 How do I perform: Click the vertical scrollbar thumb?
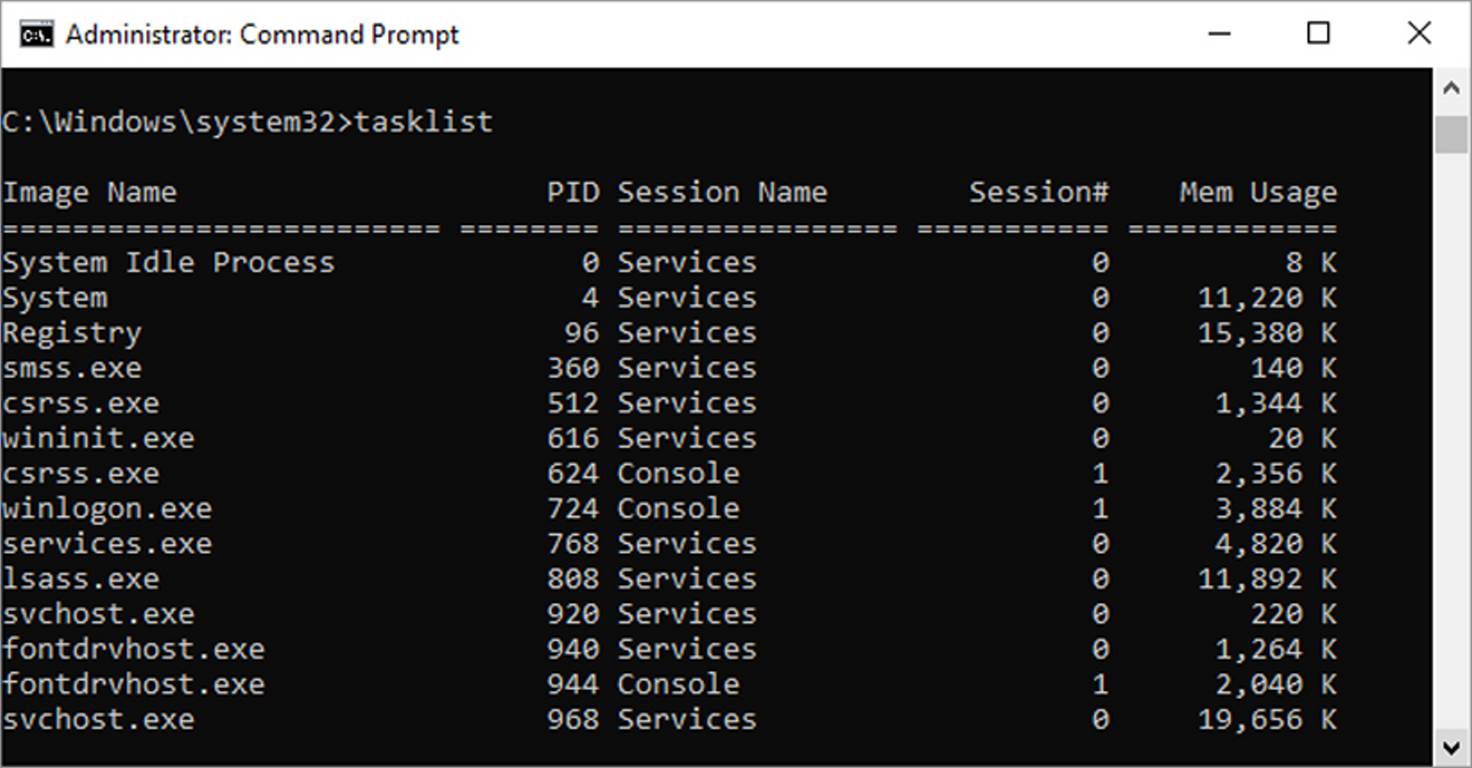coord(1451,134)
